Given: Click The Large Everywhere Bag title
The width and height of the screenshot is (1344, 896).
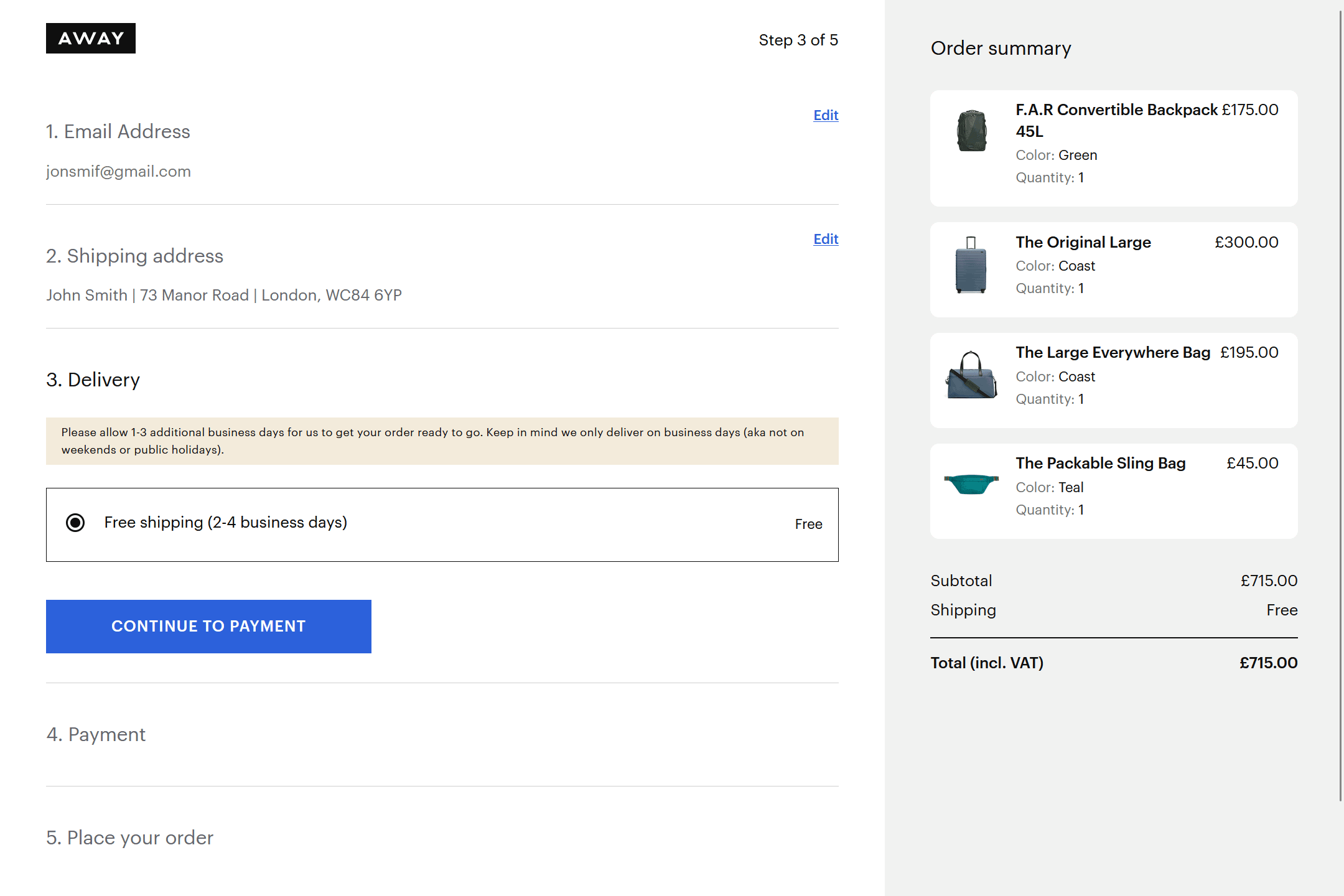Looking at the screenshot, I should (x=1113, y=352).
